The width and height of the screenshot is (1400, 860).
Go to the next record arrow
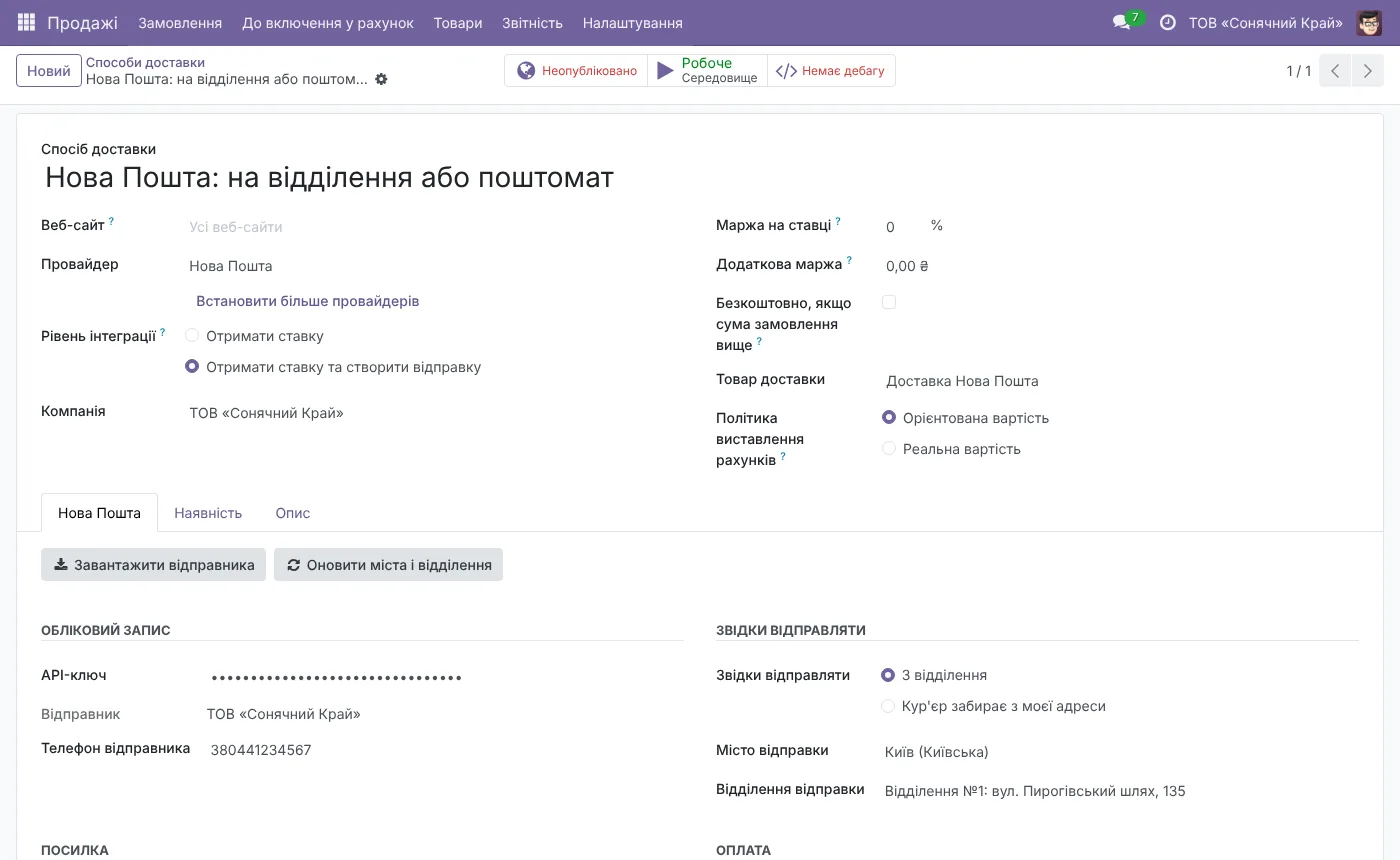(x=1367, y=71)
